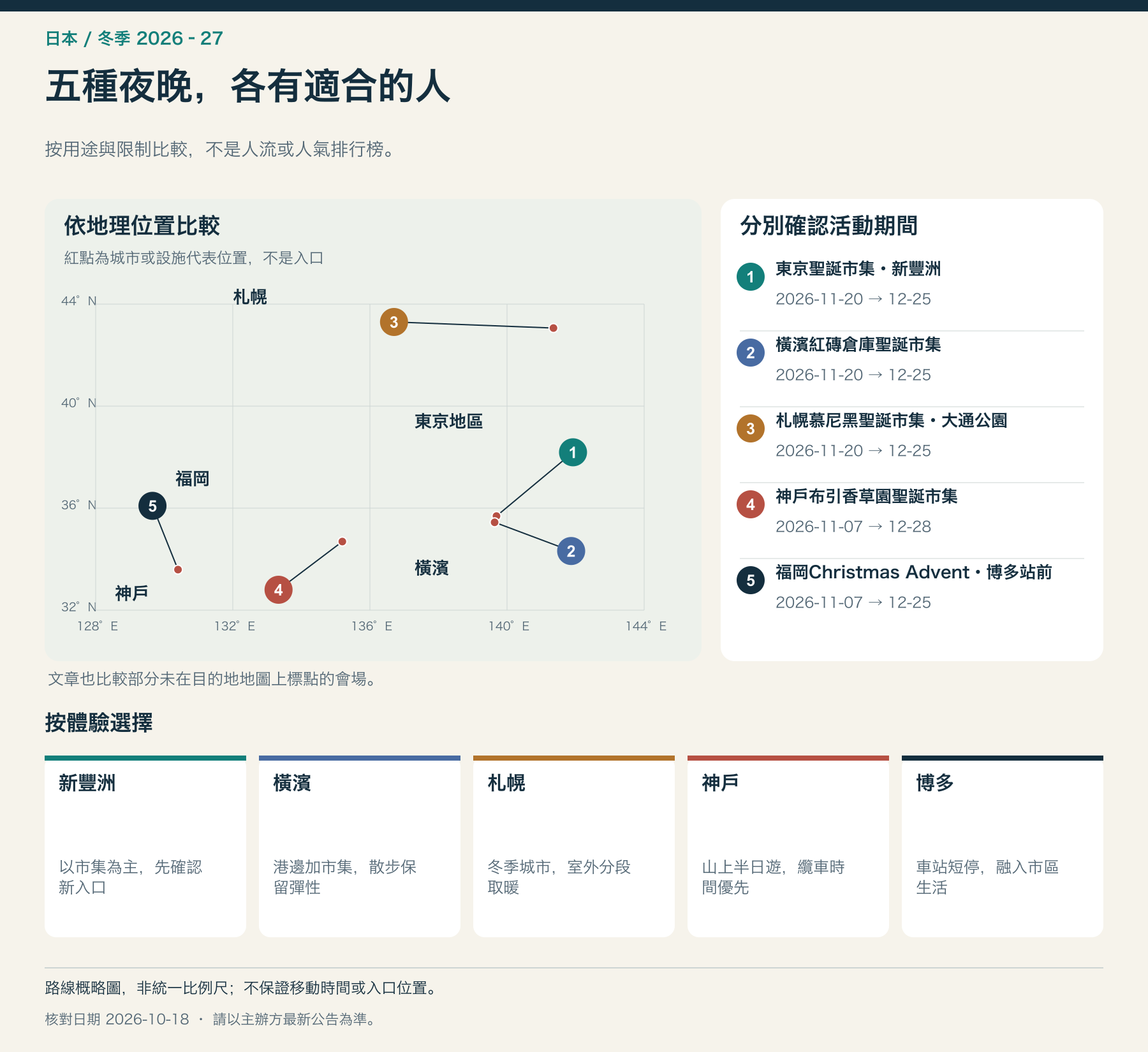Click the 128° E longitude axis label
The width and height of the screenshot is (1148, 1052).
(98, 626)
